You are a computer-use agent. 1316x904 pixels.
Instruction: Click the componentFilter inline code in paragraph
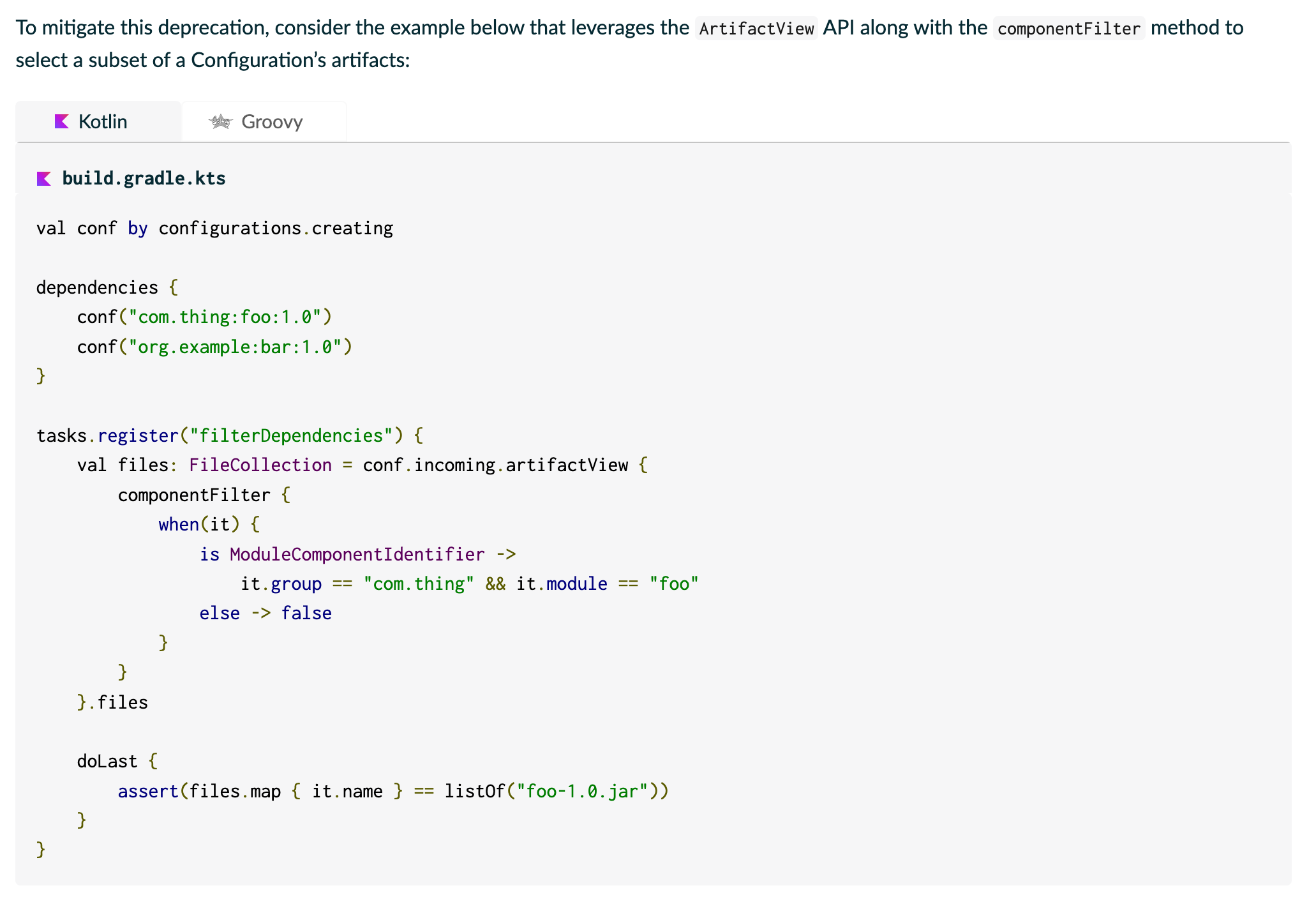point(1068,29)
